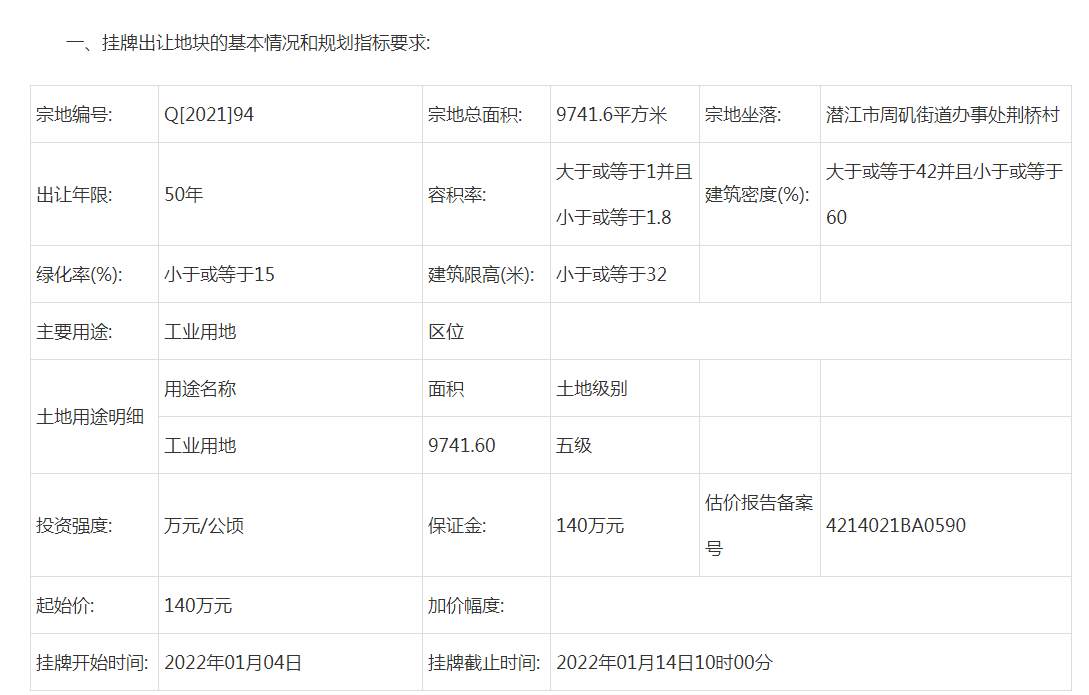Viewport: 1089px width, 695px height.
Task: Click the greening rate value 小于或等于15
Action: point(219,274)
